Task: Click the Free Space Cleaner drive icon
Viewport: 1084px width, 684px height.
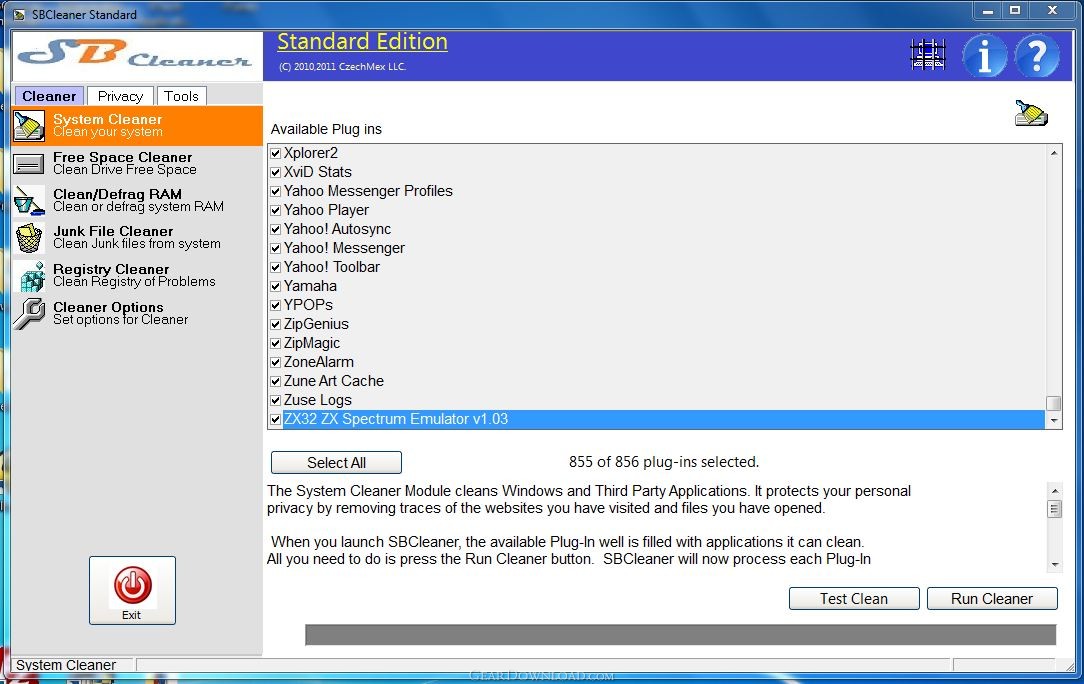Action: [29, 164]
